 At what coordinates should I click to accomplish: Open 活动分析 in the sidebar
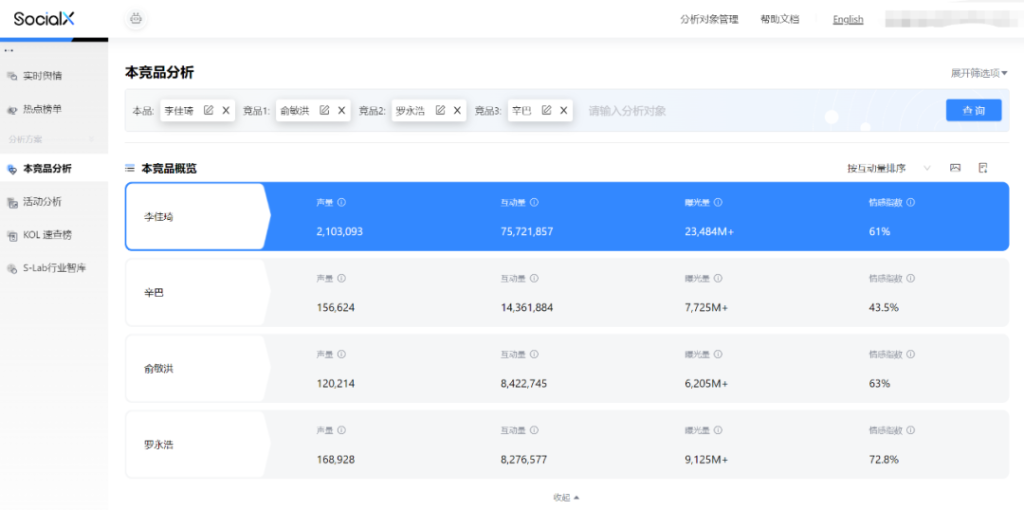pyautogui.click(x=42, y=202)
